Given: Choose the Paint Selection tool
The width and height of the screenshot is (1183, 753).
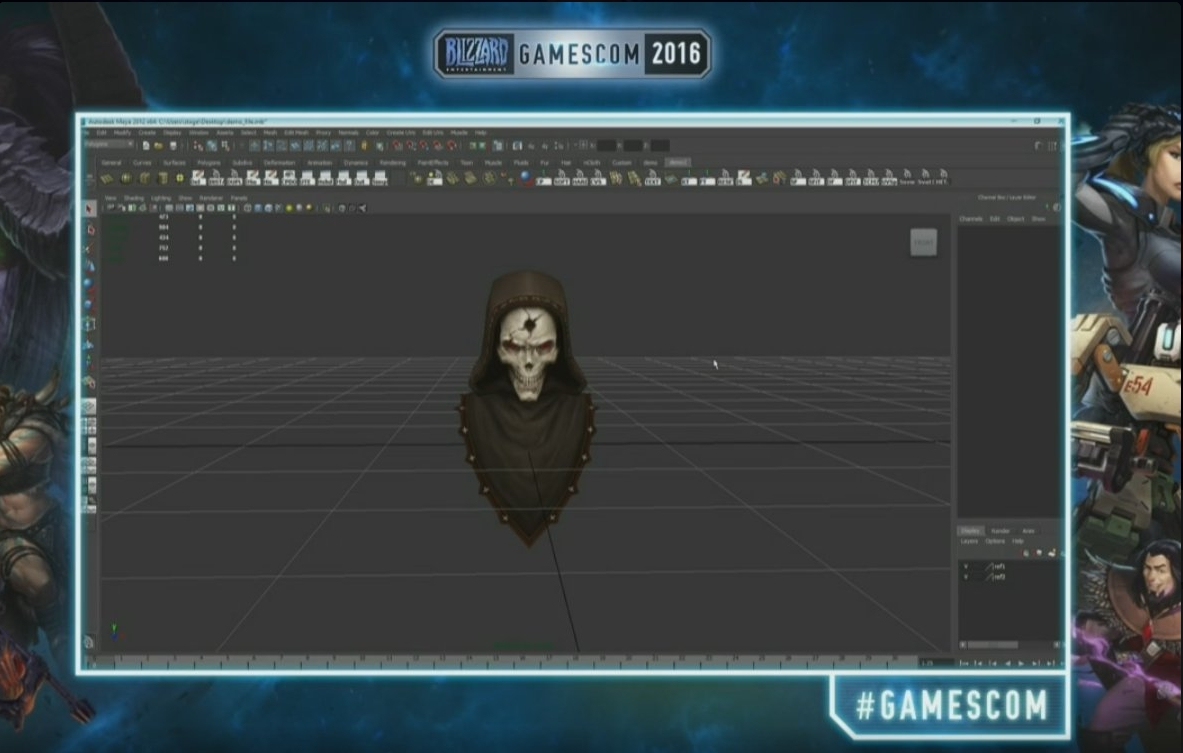Looking at the screenshot, I should point(90,247).
